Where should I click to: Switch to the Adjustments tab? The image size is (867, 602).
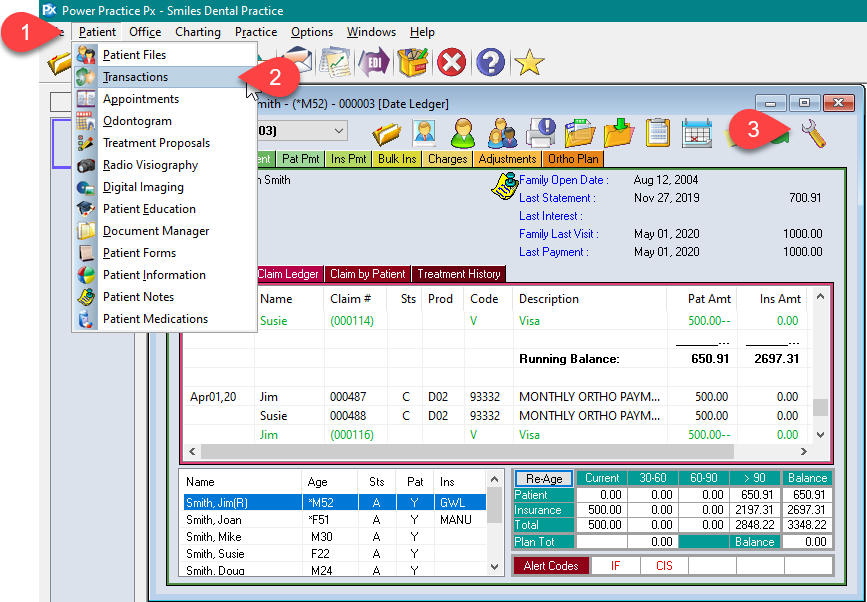tap(507, 159)
